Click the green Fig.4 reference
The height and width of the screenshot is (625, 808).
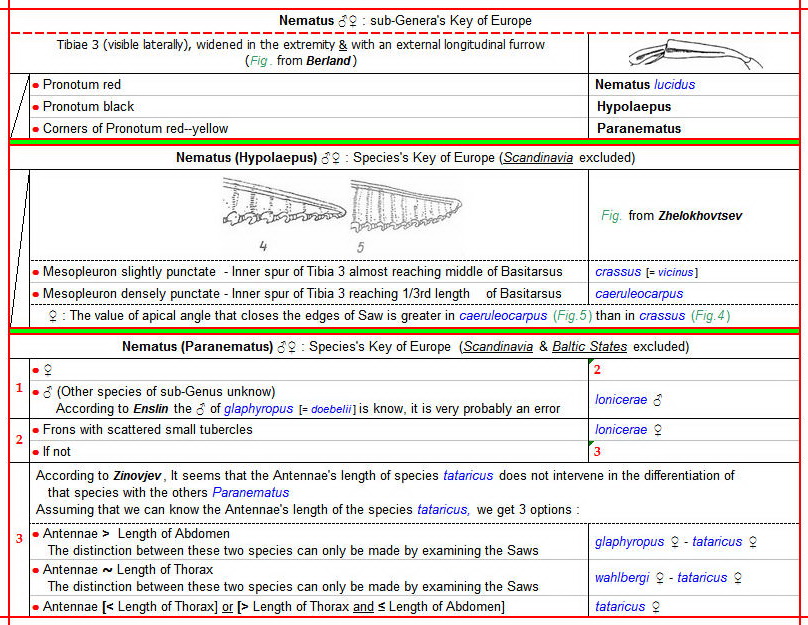pyautogui.click(x=710, y=316)
